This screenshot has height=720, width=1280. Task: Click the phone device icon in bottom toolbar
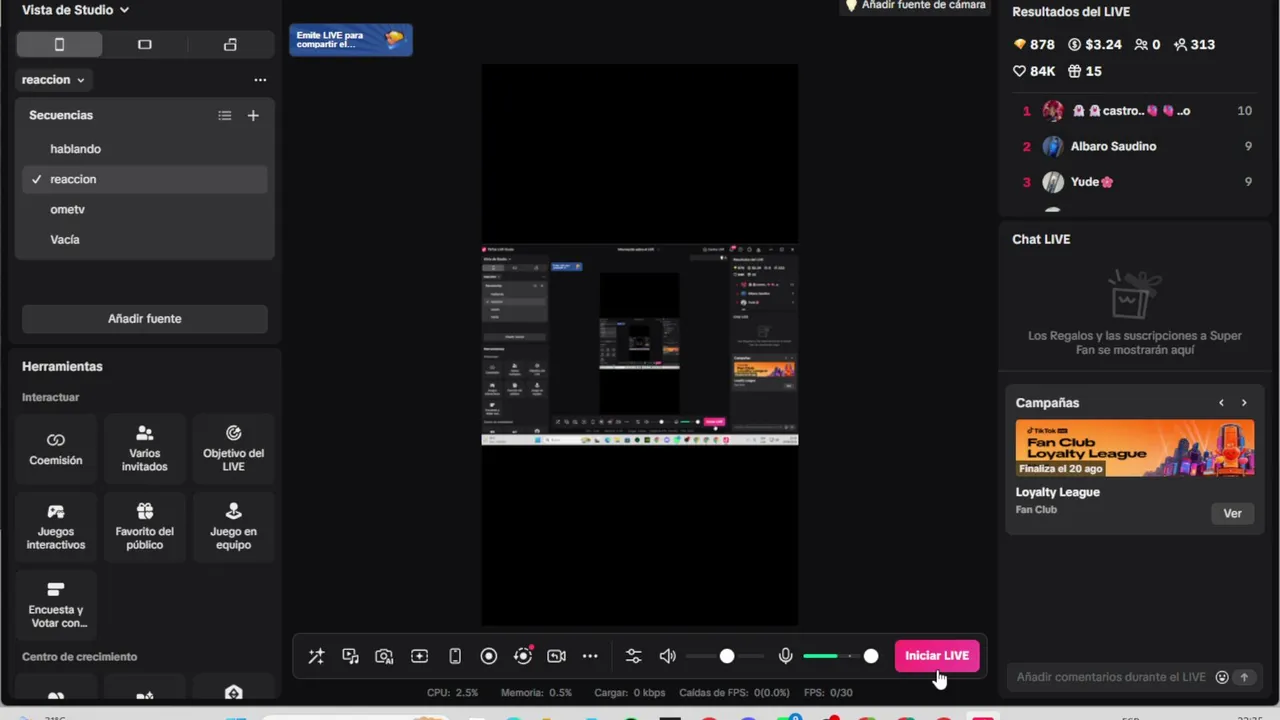point(455,656)
